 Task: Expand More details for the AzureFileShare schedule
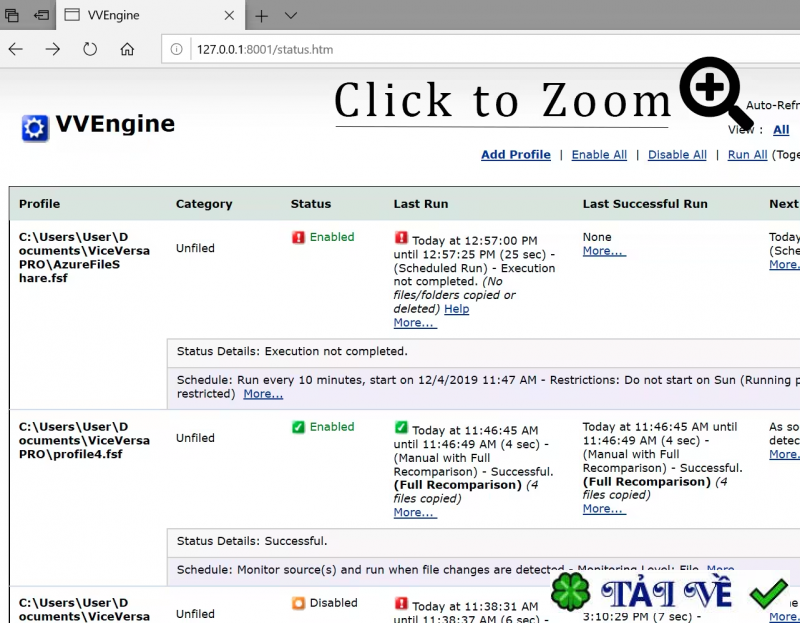(x=262, y=394)
